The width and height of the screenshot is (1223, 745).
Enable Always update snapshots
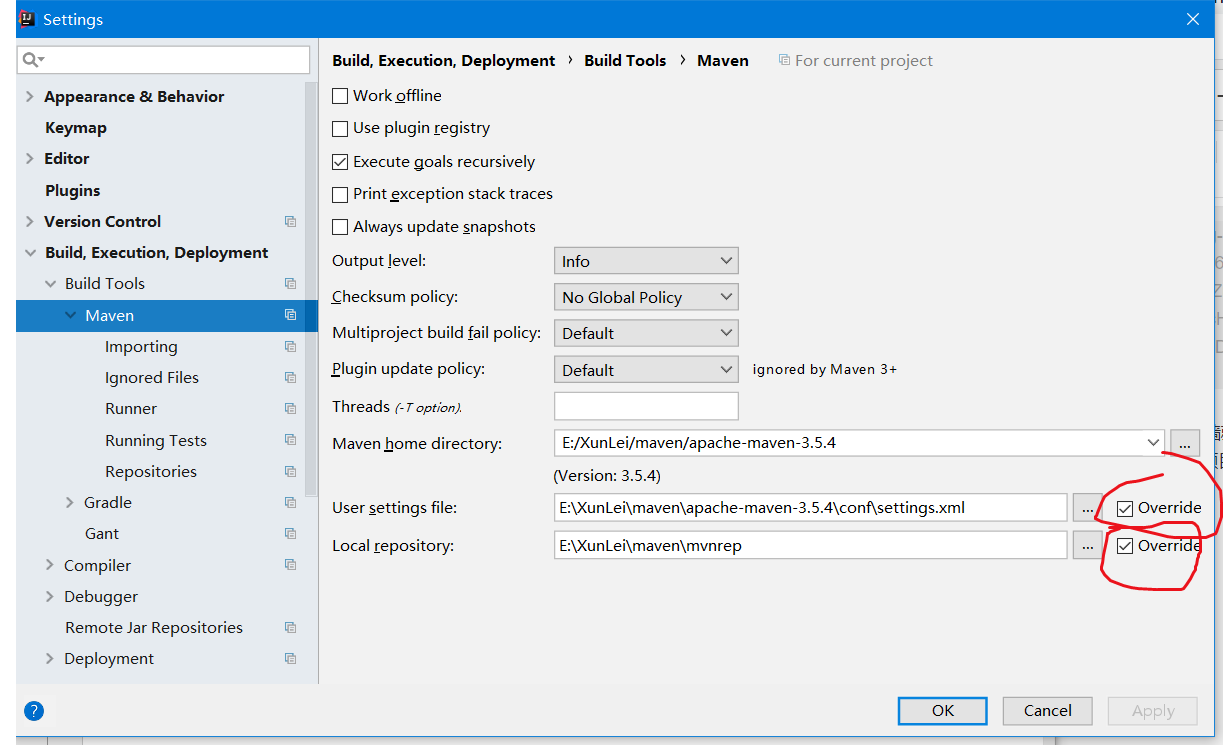[340, 227]
